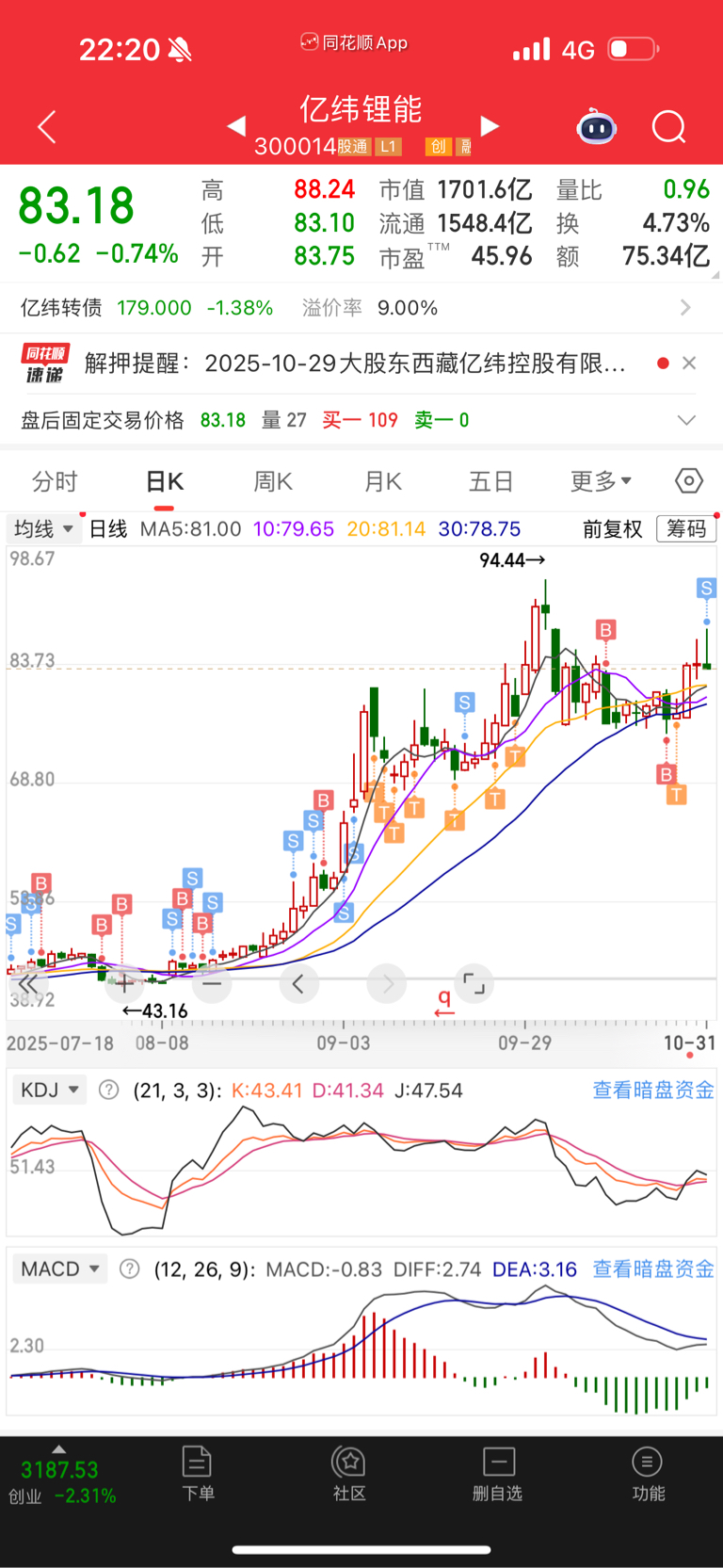This screenshot has height=1568, width=723.
Task: Tap the red q marker below chart
Action: coord(444,1002)
